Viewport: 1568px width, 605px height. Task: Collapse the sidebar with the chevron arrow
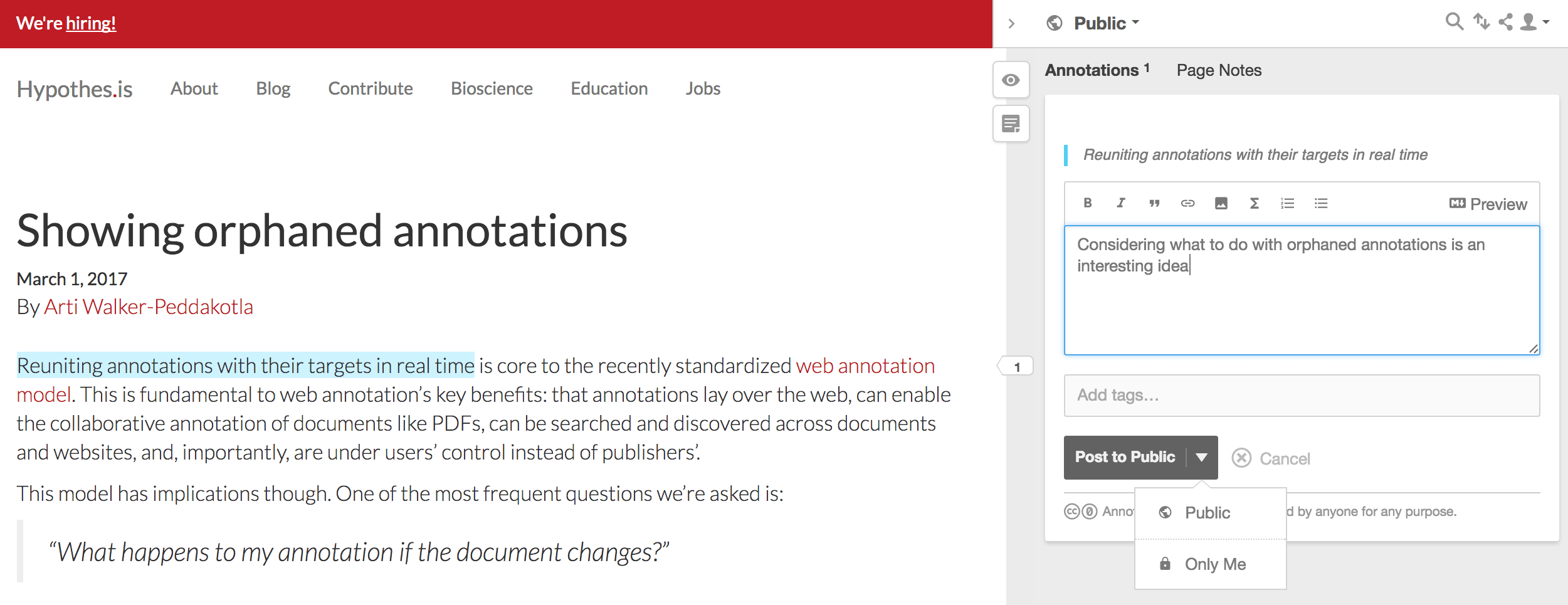pos(1011,24)
